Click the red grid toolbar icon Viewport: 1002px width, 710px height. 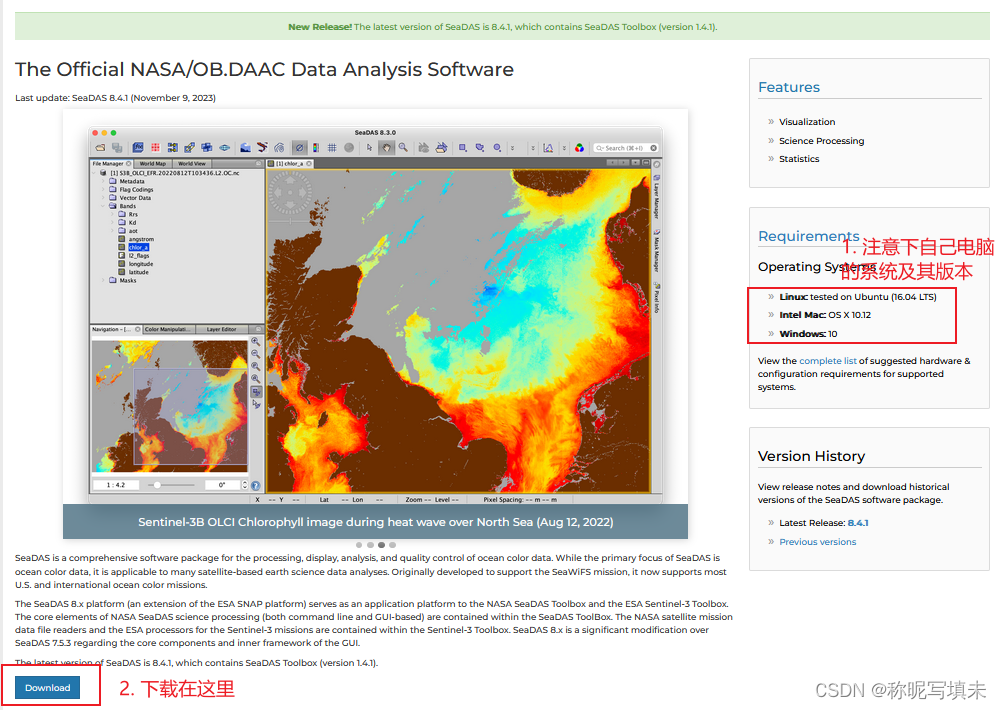(155, 148)
